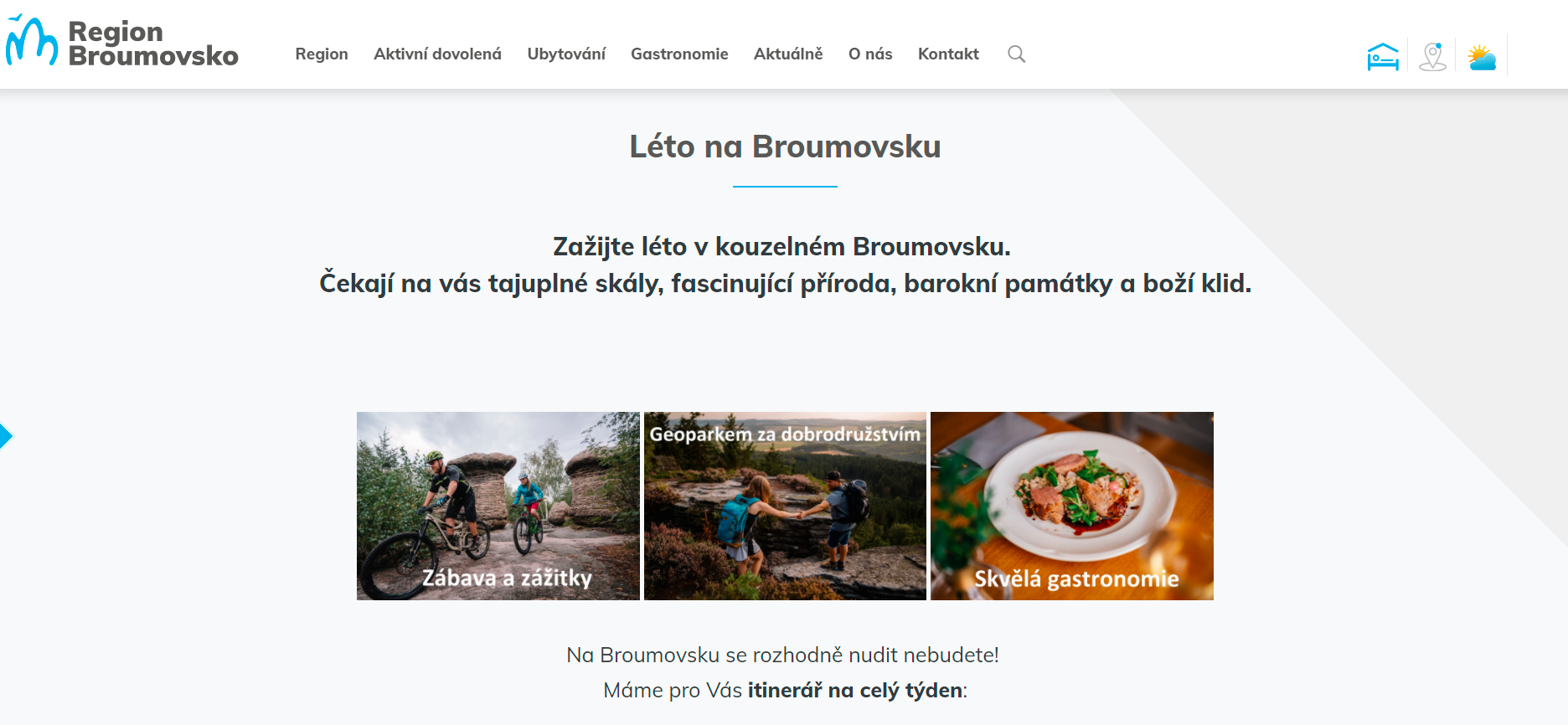Screen dimensions: 1568x725
Task: Open the search magnifier icon
Action: 1016,54
